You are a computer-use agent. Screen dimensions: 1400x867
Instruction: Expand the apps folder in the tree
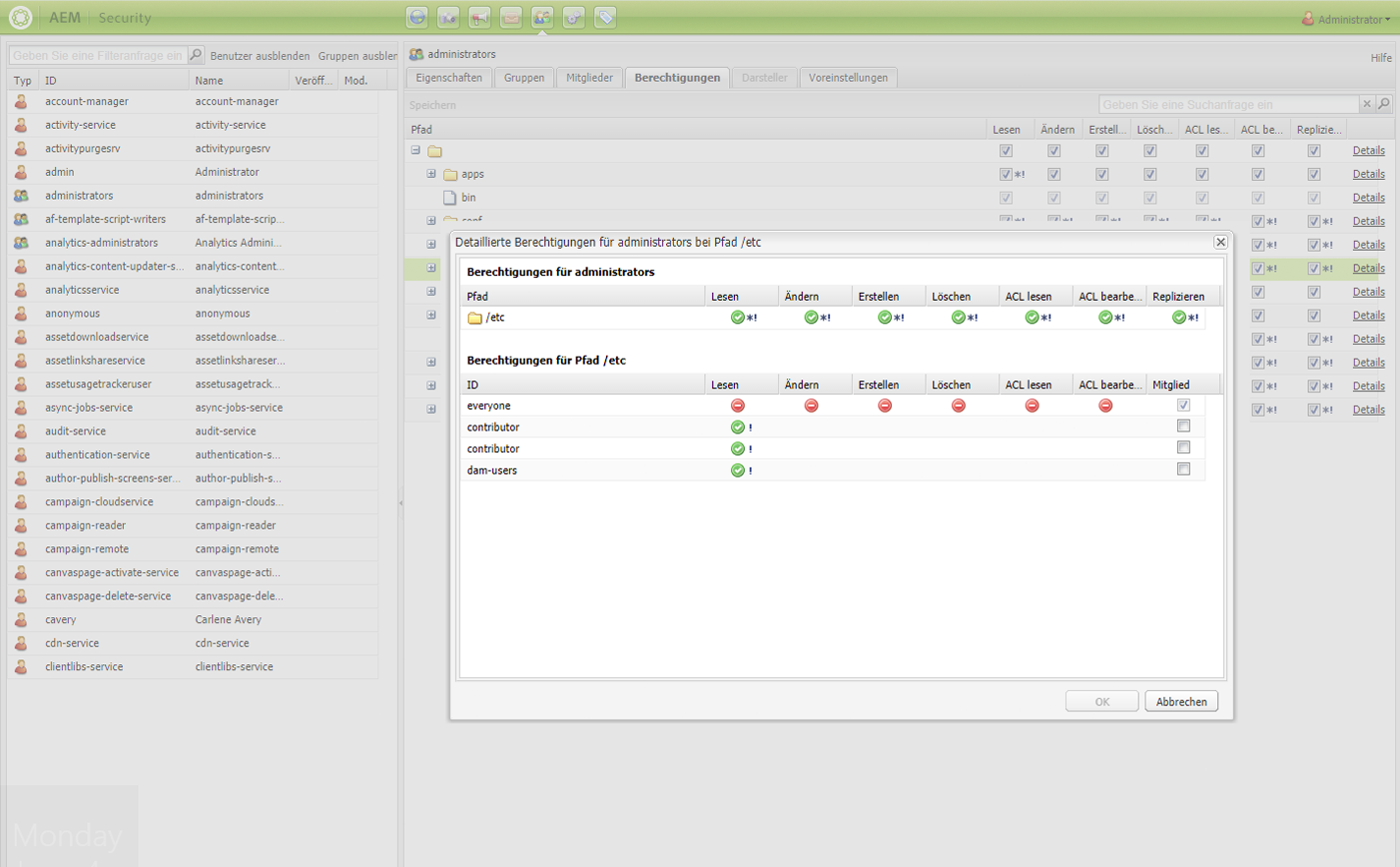coord(431,174)
